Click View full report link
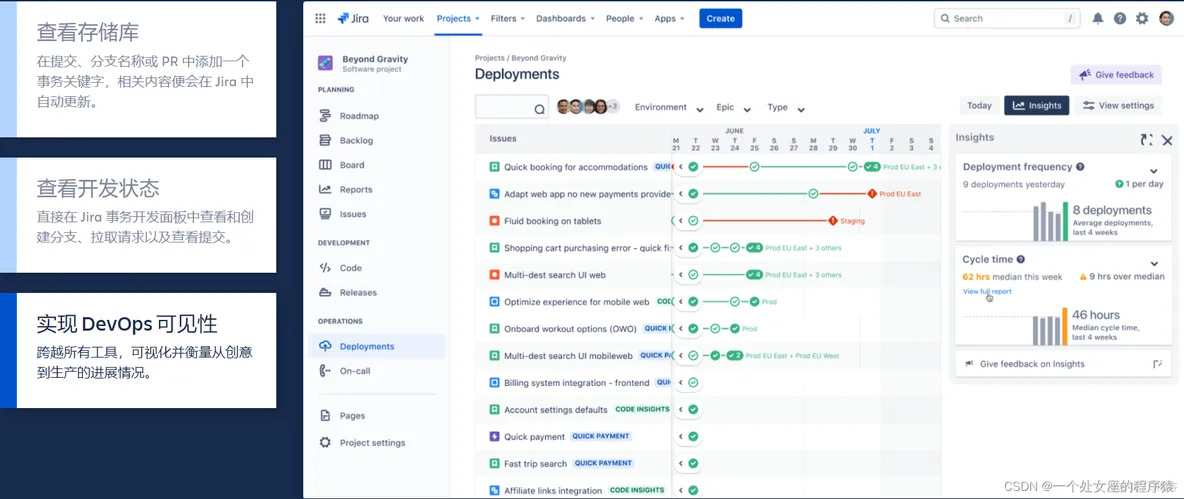Viewport: 1184px width, 499px height. point(987,291)
